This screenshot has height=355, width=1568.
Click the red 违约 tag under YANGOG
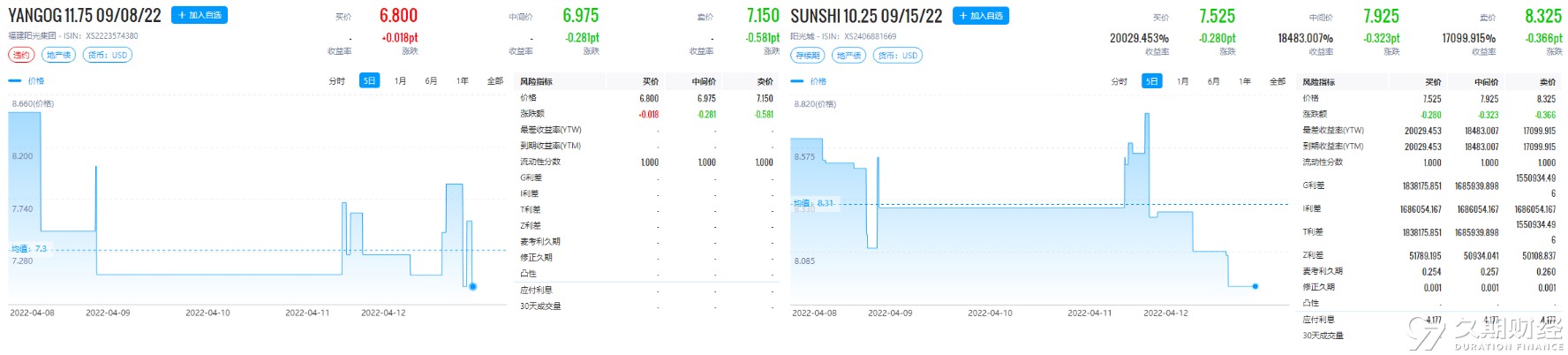coord(20,55)
